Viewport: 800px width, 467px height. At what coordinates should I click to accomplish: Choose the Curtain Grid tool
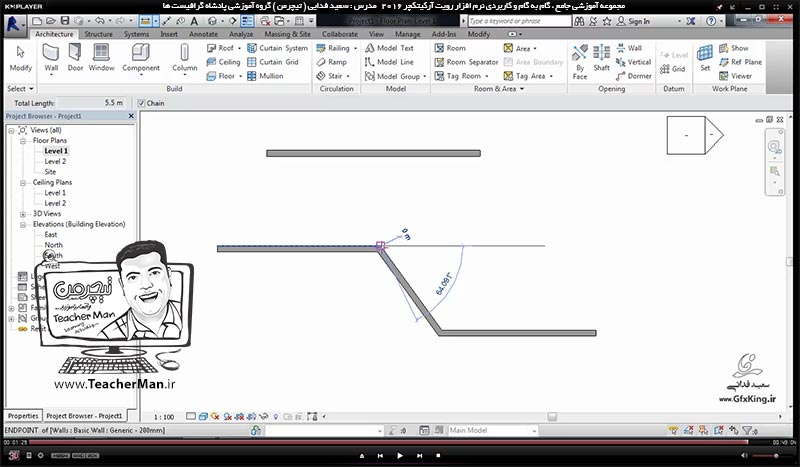coord(272,62)
